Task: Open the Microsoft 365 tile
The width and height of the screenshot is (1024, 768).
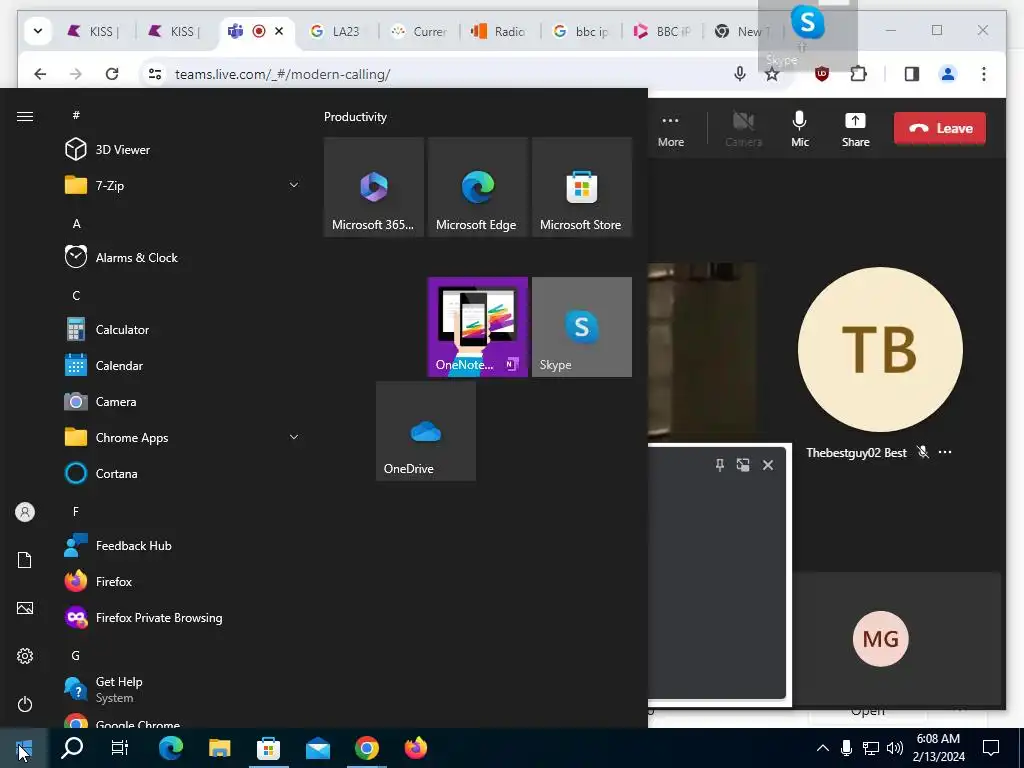Action: (x=374, y=187)
